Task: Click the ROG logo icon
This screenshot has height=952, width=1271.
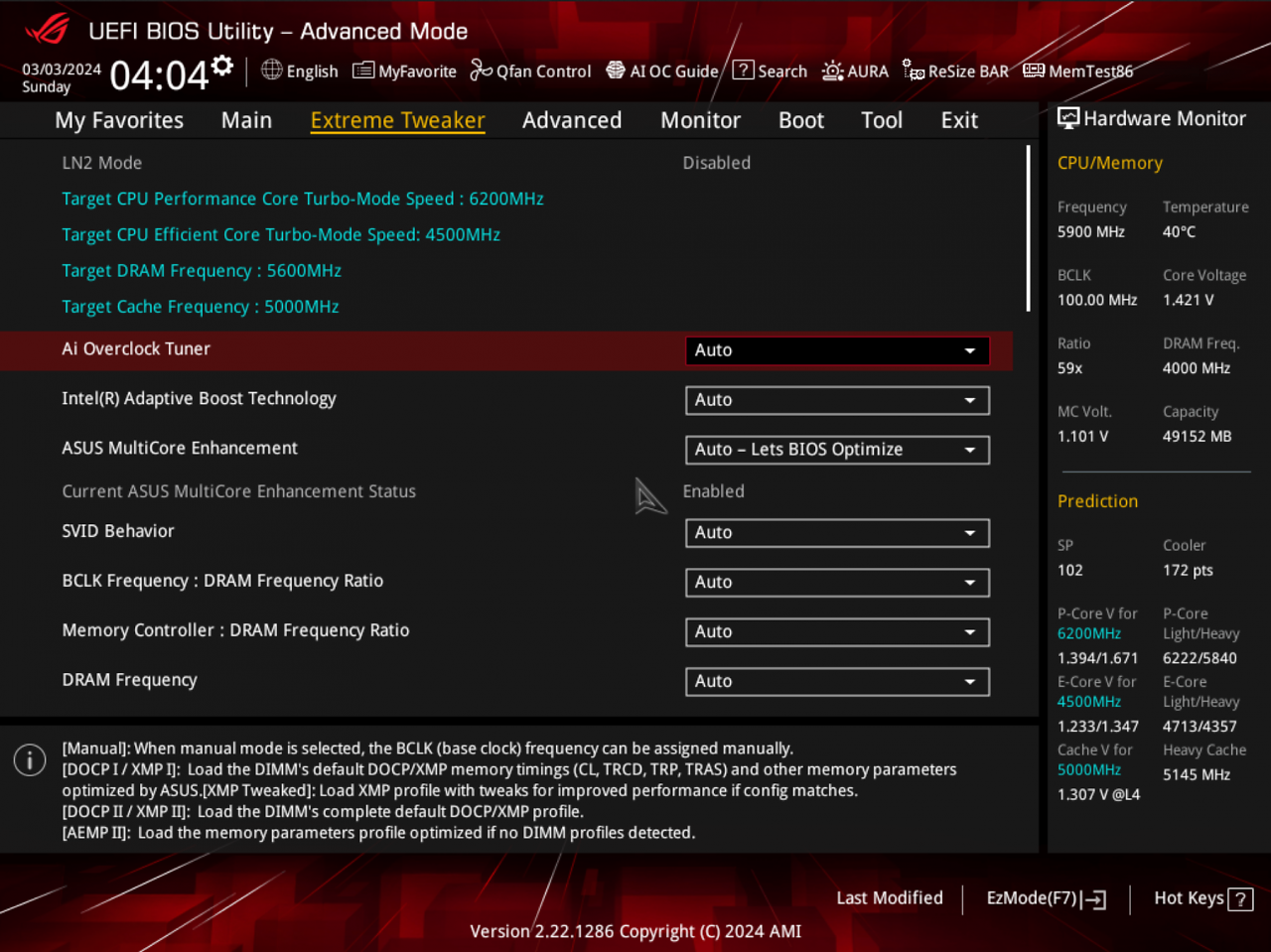Action: (x=47, y=29)
